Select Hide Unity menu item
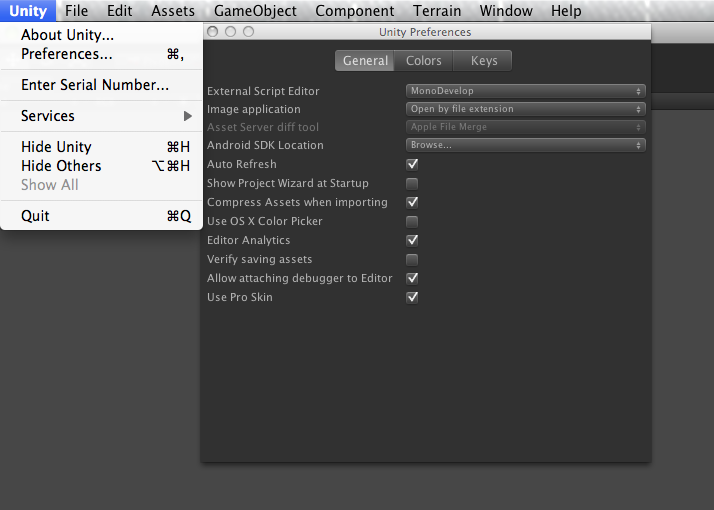Image resolution: width=714 pixels, height=510 pixels. click(102, 147)
